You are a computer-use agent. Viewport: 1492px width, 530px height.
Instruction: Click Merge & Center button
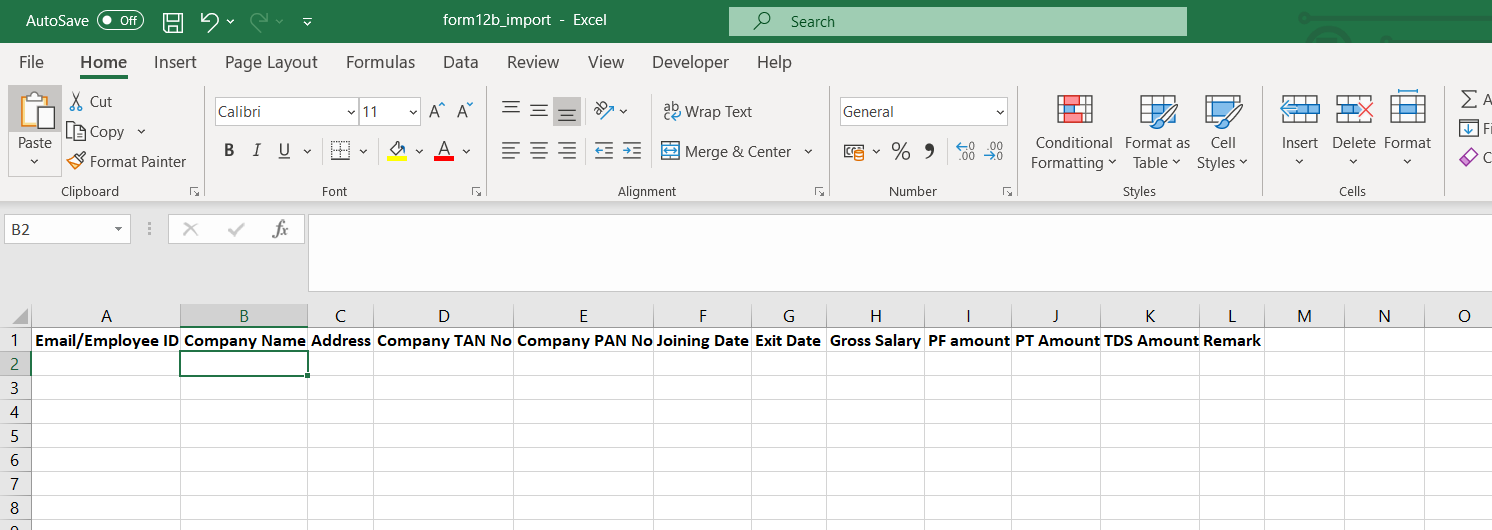pyautogui.click(x=726, y=152)
